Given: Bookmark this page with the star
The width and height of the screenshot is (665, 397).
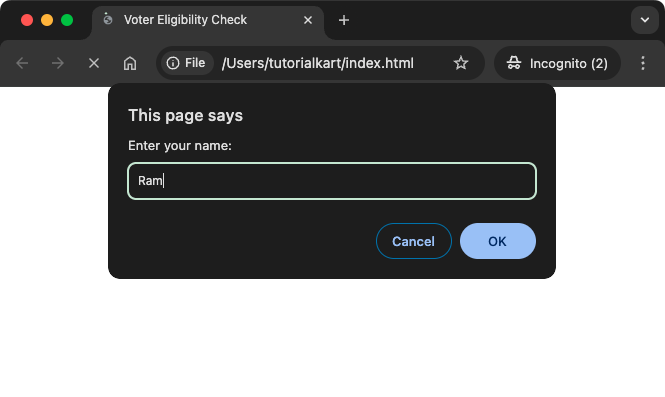Looking at the screenshot, I should (461, 63).
